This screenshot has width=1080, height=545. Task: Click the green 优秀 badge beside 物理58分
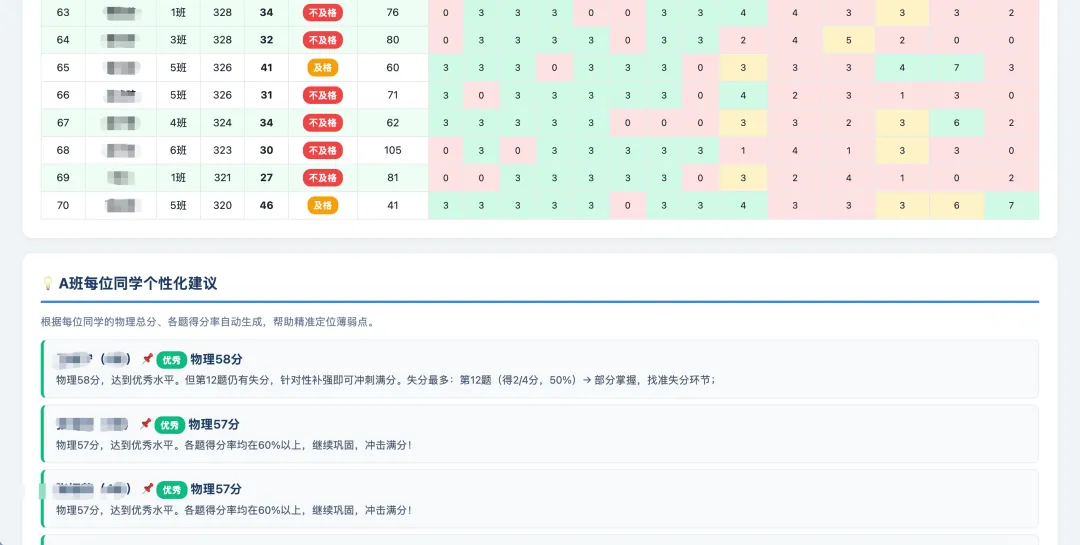pos(172,360)
